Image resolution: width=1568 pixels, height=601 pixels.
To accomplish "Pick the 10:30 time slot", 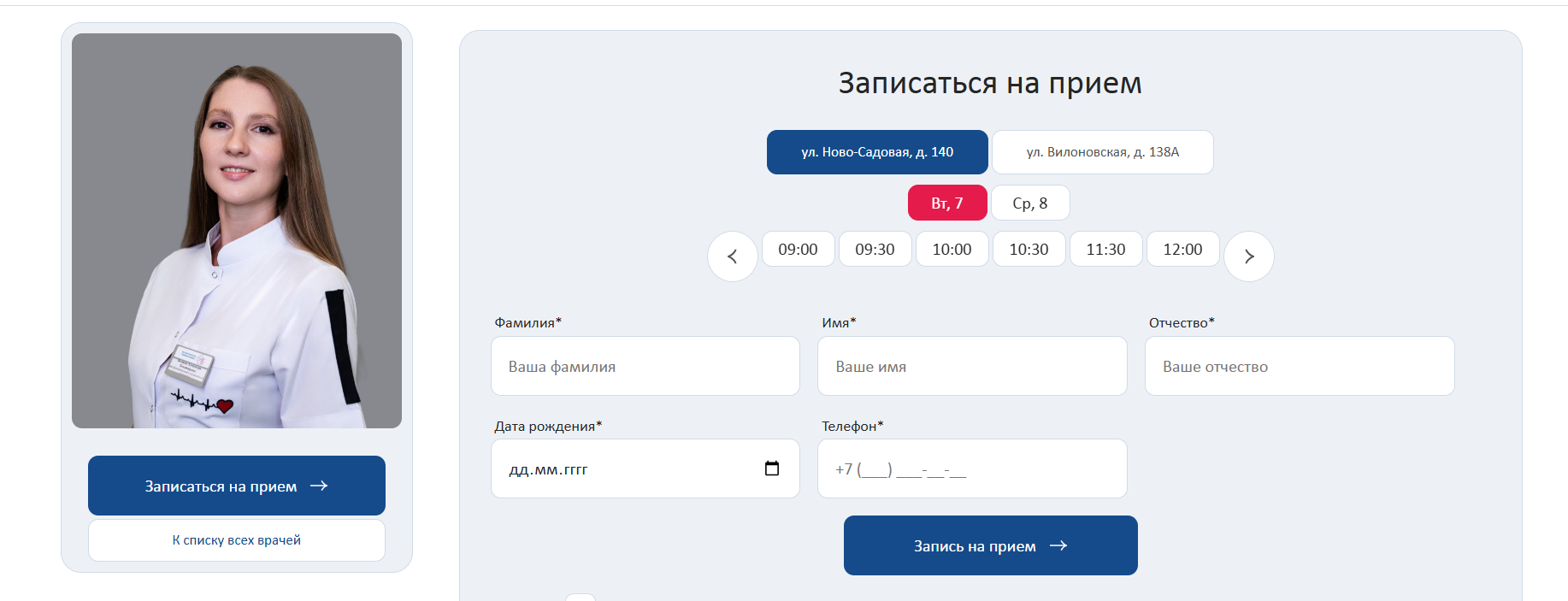I will (1029, 250).
